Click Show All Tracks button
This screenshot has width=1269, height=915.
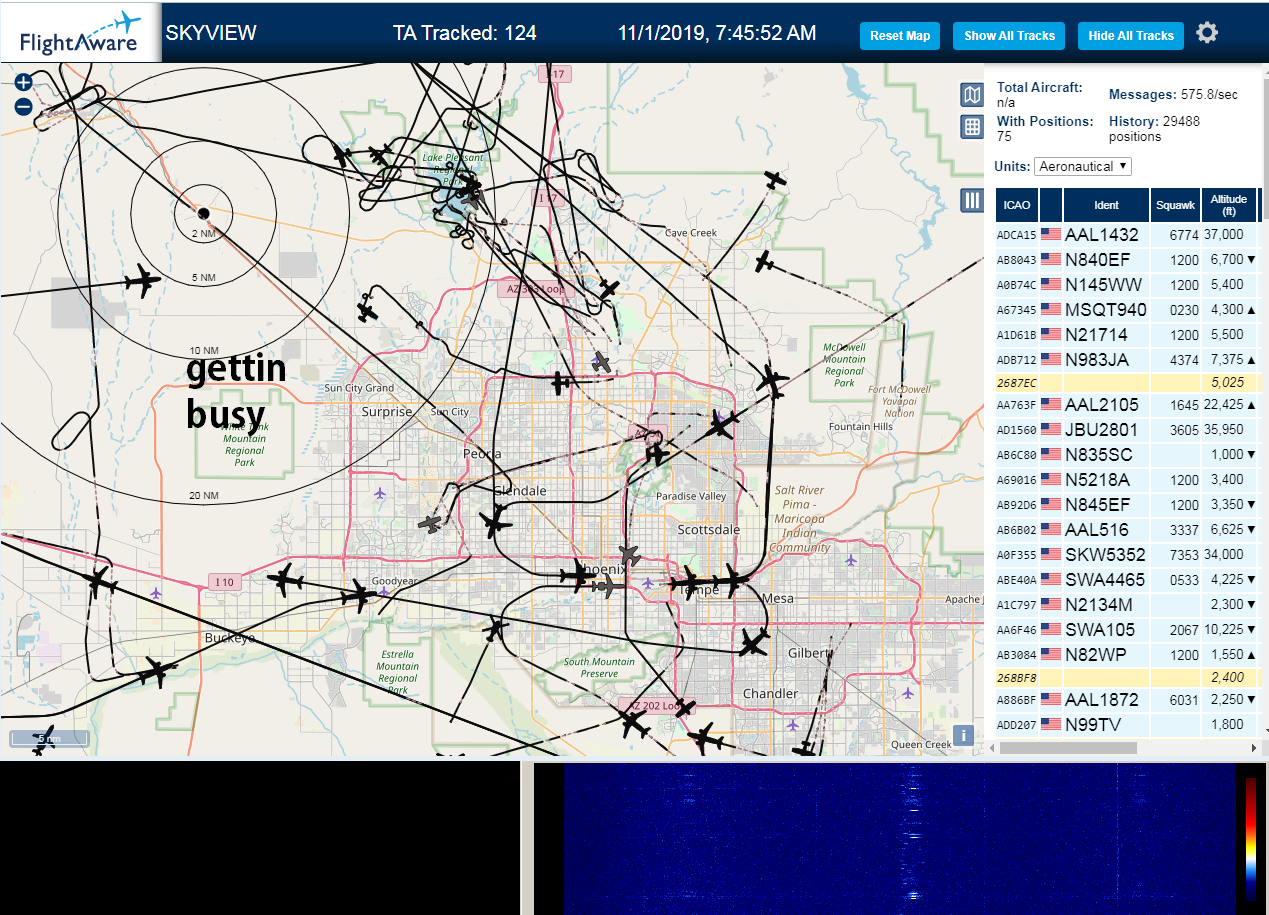1009,36
